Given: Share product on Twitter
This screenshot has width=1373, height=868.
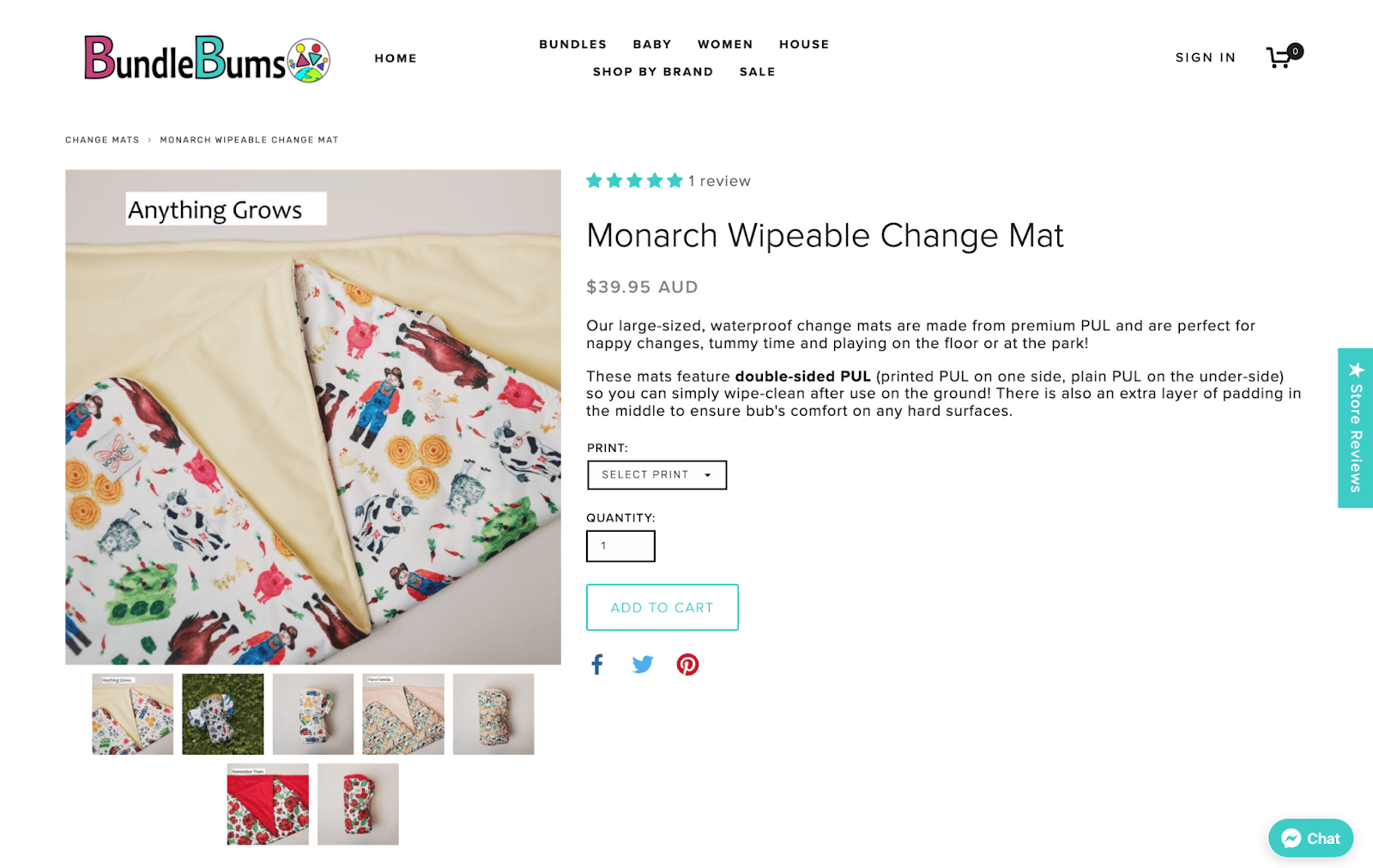Looking at the screenshot, I should pos(642,665).
